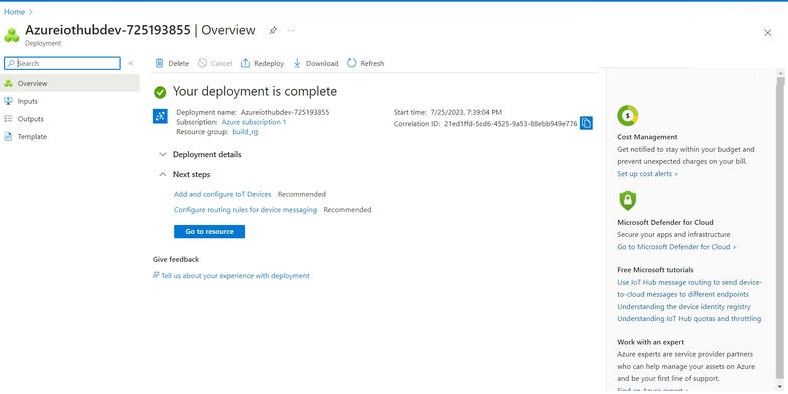Click the Download arrow icon
This screenshot has height=394, width=788.
(x=297, y=63)
